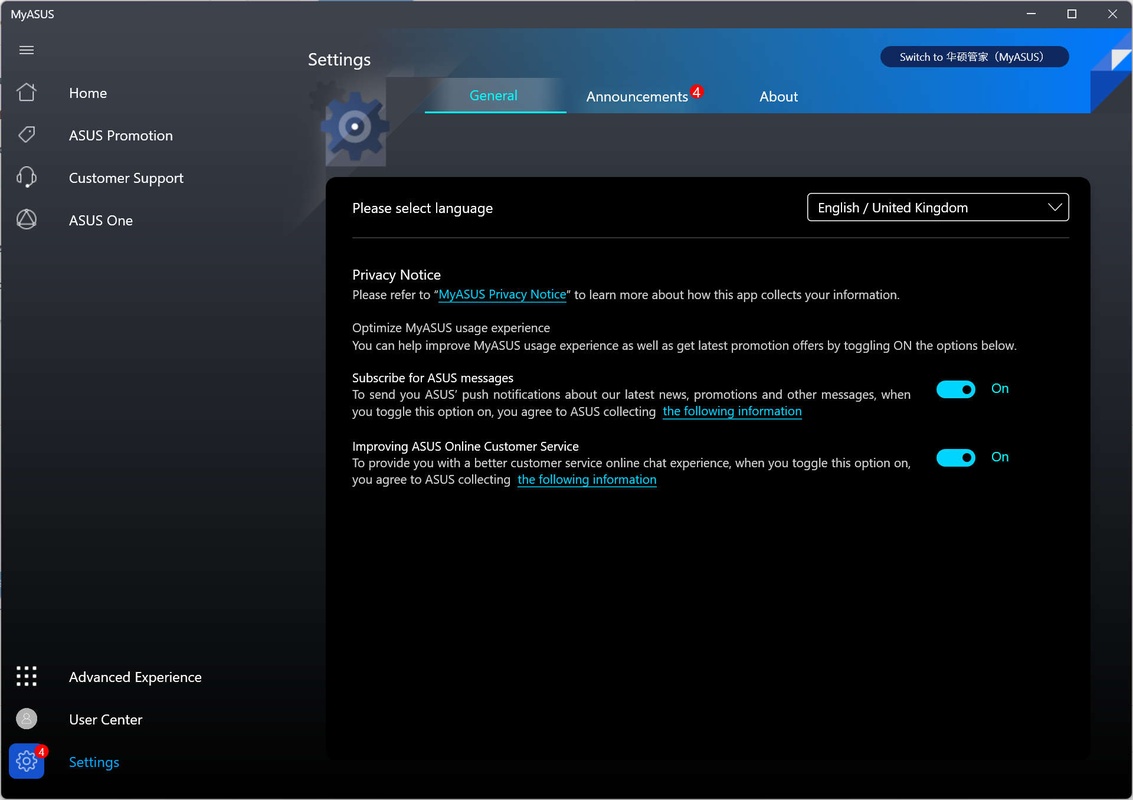Click the User Center avatar icon
Screen dimensions: 1133x800
[27, 719]
